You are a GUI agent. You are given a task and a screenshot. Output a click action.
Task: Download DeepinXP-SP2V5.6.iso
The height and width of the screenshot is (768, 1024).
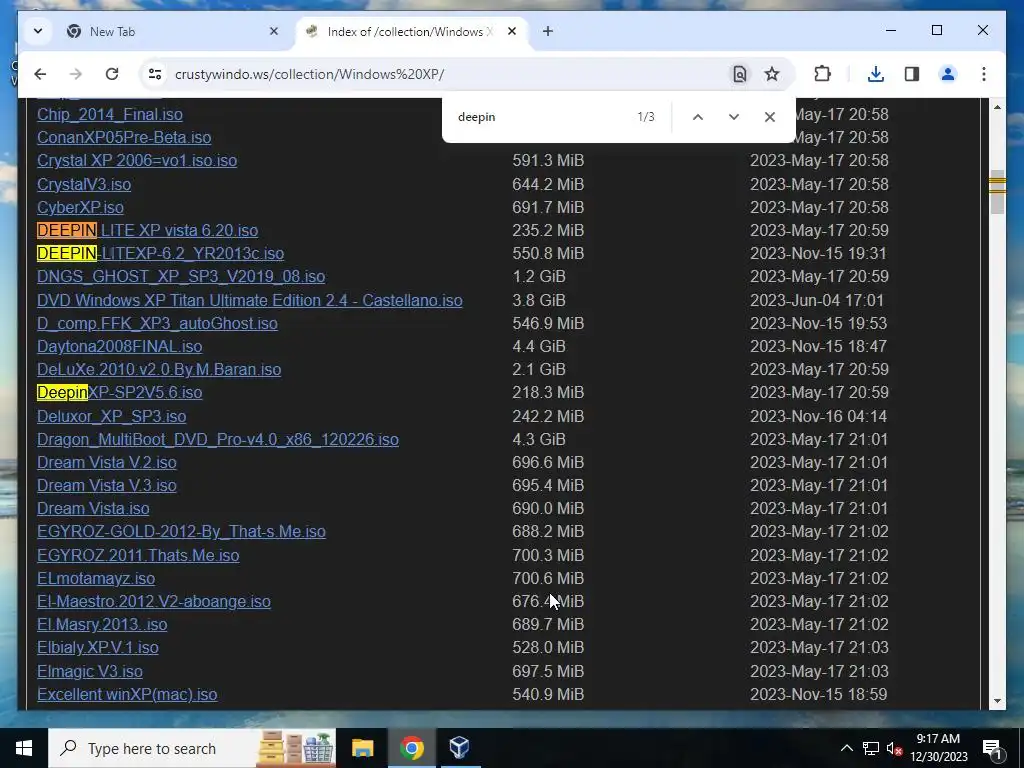coord(120,392)
